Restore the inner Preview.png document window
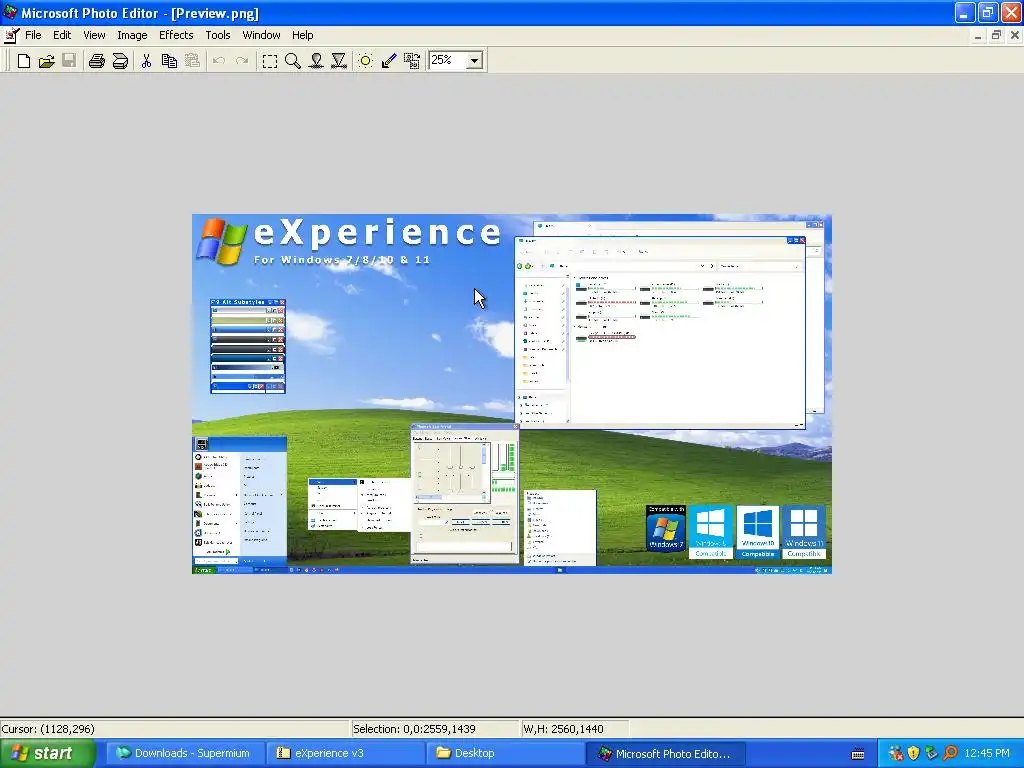Screen dimensions: 1024x768 [996, 35]
